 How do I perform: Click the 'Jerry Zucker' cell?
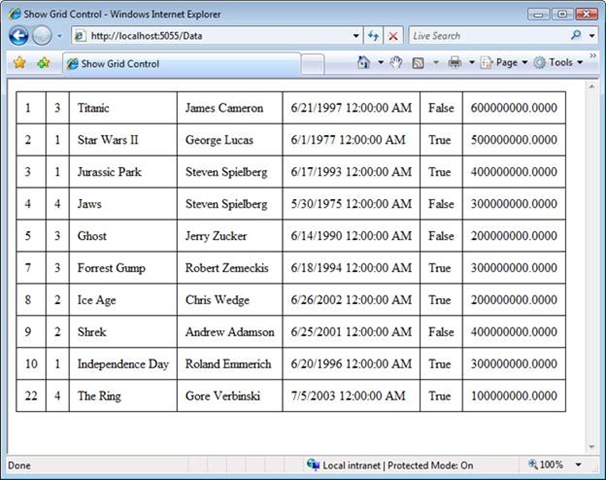230,236
